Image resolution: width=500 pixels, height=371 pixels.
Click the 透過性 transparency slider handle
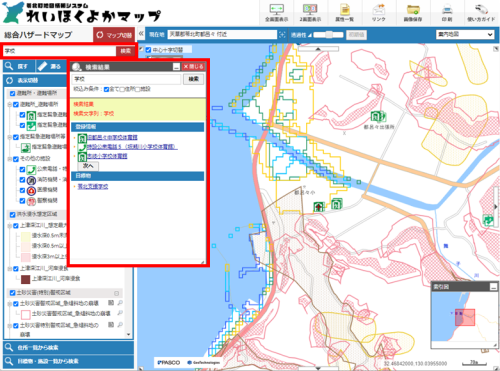(x=329, y=35)
